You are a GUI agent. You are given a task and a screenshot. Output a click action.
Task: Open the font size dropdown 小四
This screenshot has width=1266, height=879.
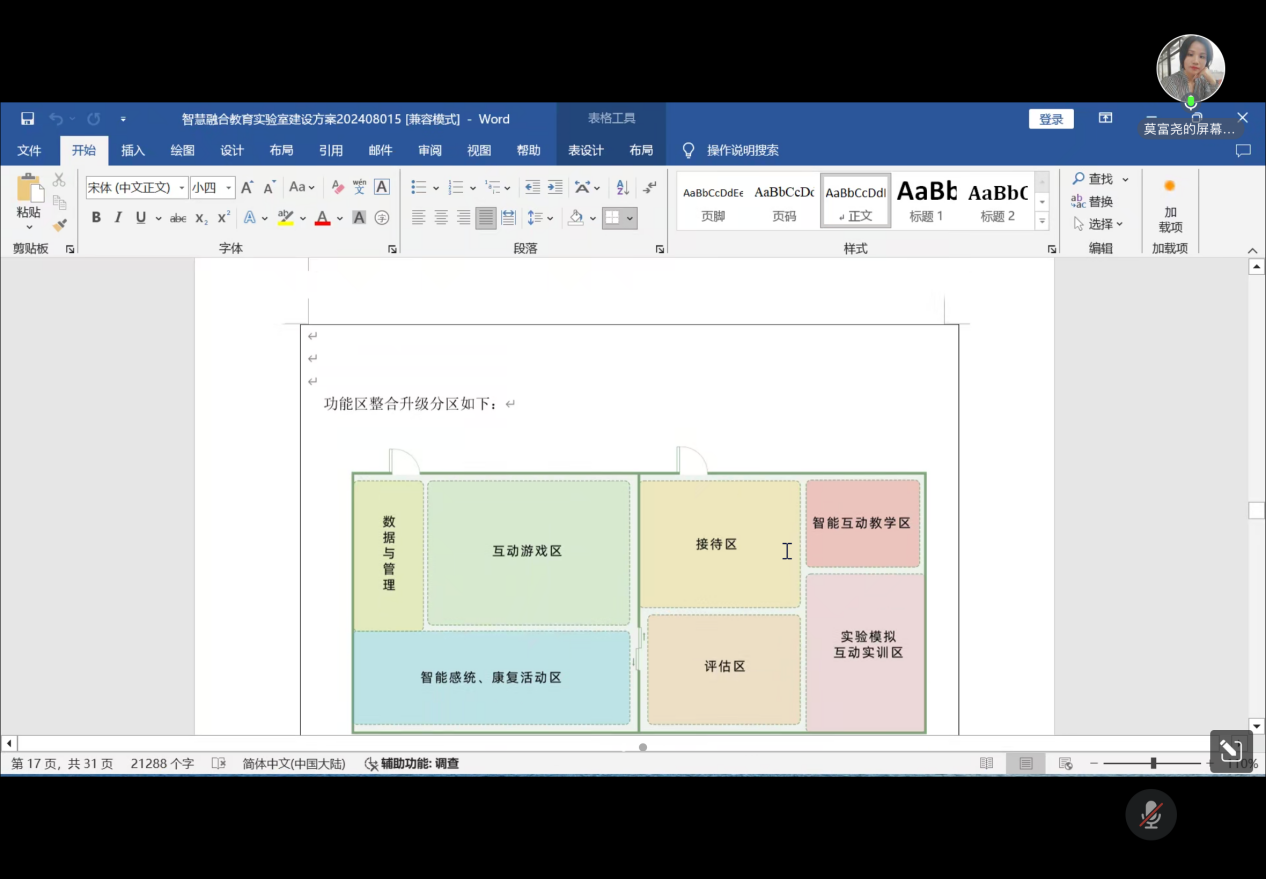point(229,188)
